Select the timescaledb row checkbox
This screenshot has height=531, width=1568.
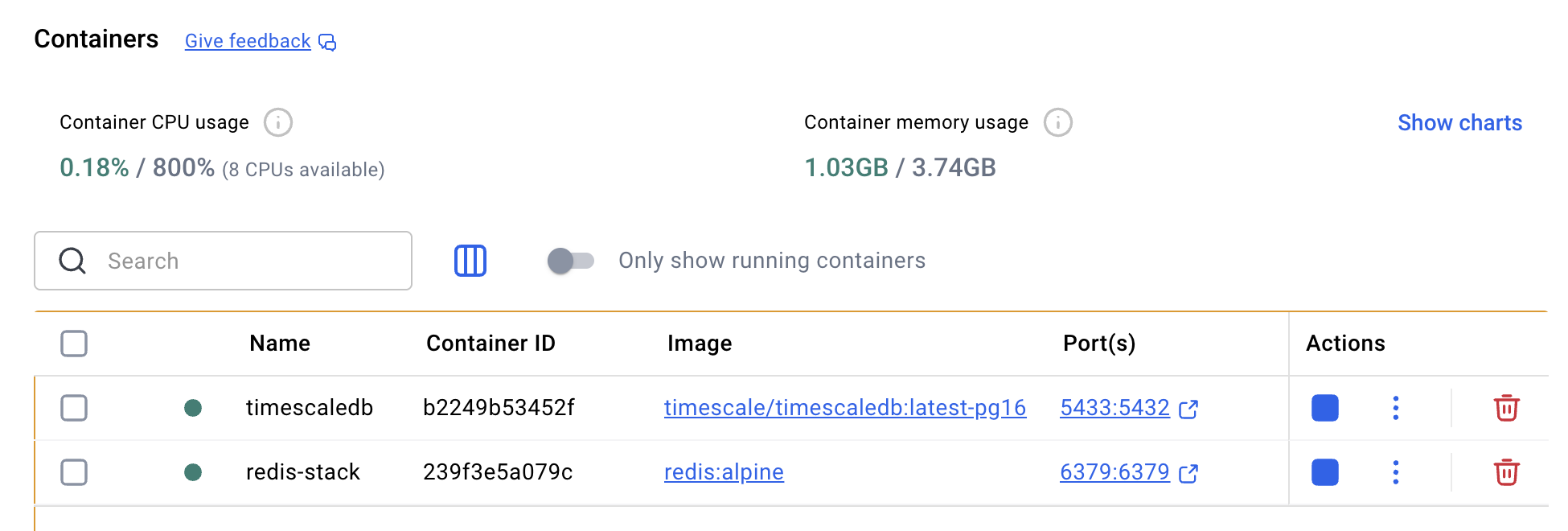pos(74,408)
